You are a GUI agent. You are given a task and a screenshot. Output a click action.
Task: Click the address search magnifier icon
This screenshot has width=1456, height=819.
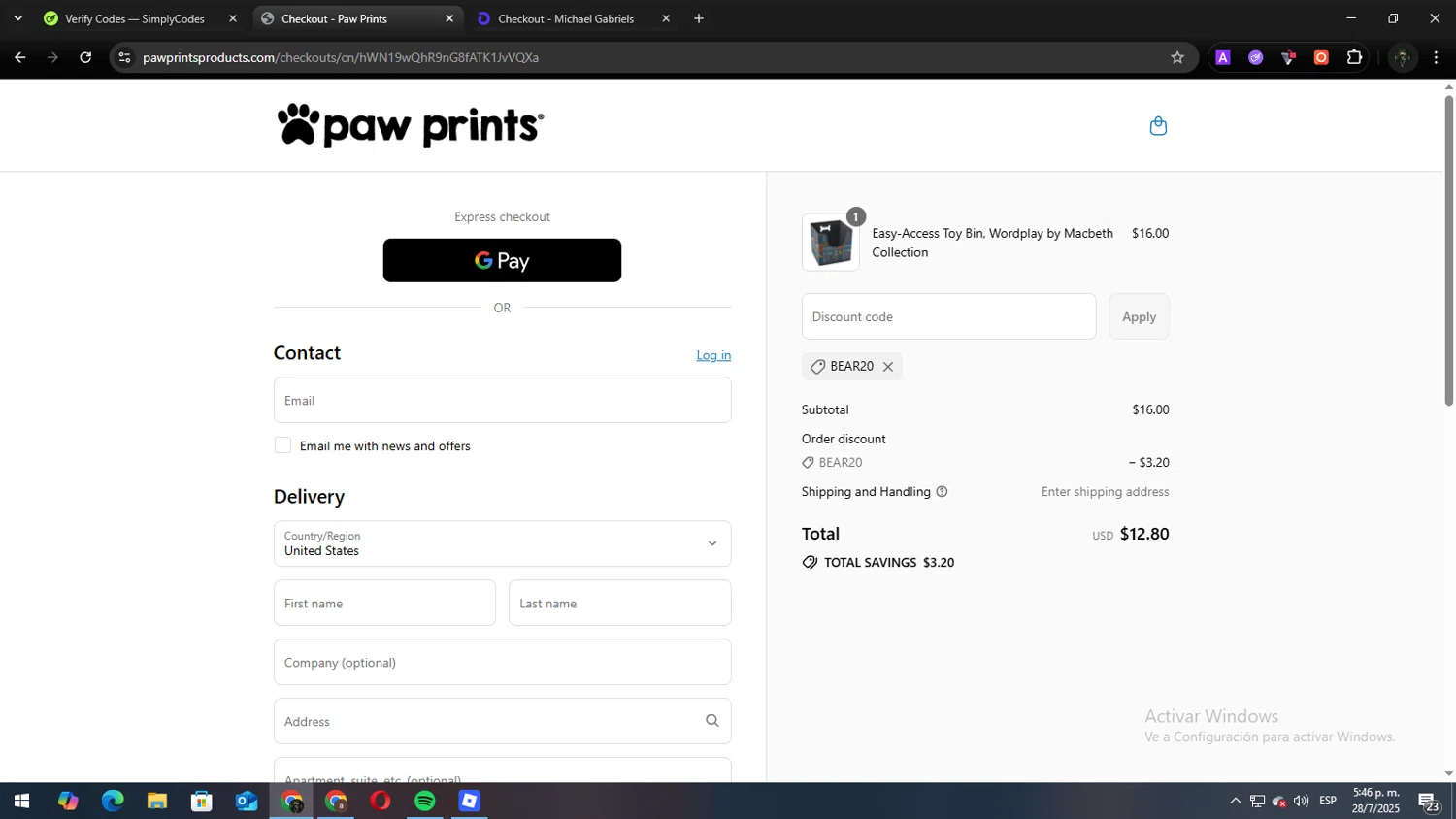click(712, 721)
